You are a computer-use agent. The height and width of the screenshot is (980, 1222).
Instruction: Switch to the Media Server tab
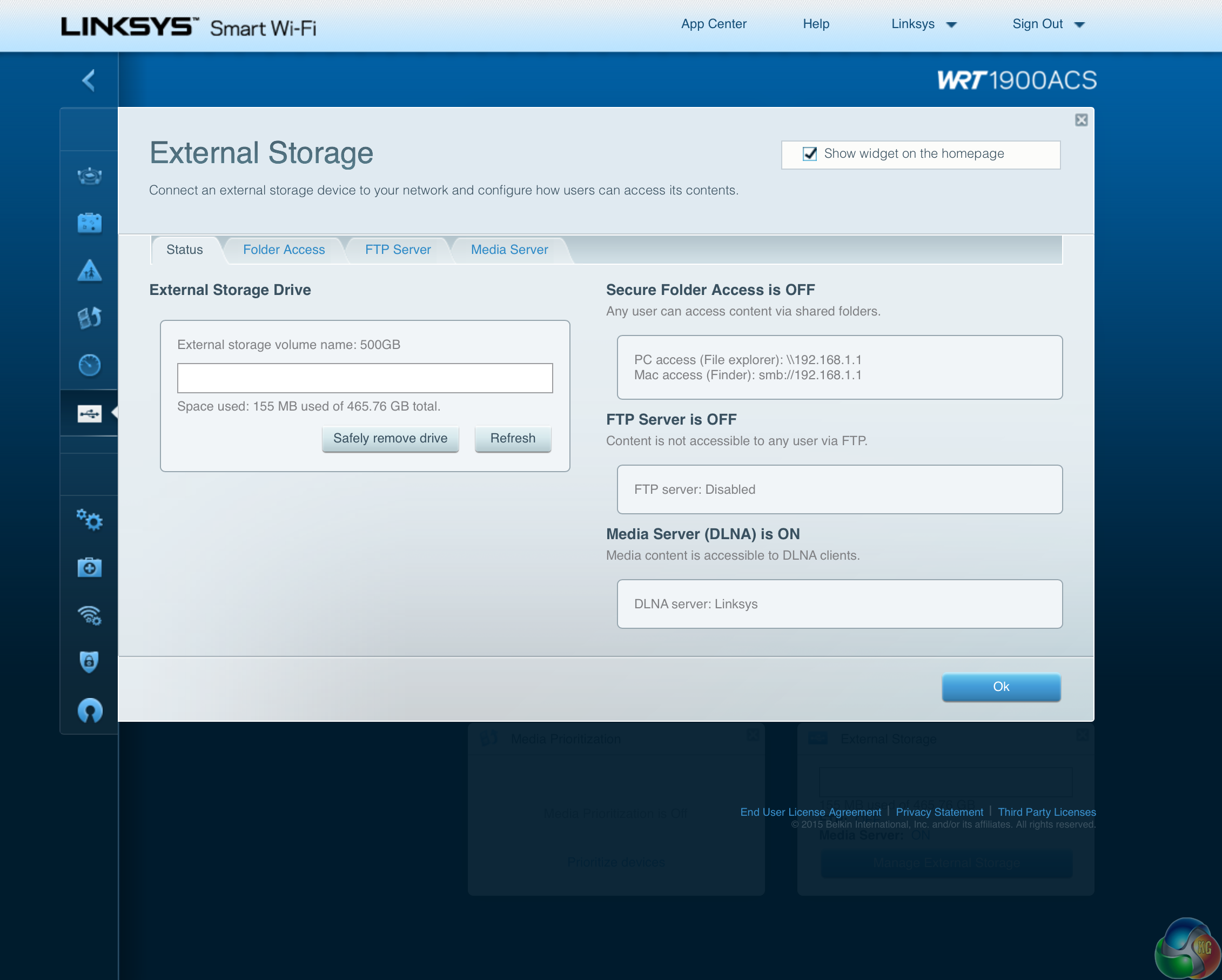(x=509, y=250)
